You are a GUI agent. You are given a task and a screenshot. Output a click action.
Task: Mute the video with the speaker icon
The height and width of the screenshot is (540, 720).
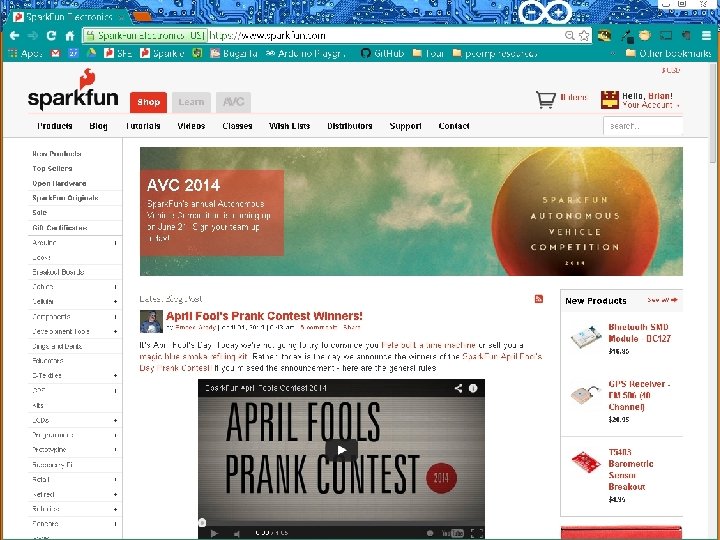(x=237, y=533)
